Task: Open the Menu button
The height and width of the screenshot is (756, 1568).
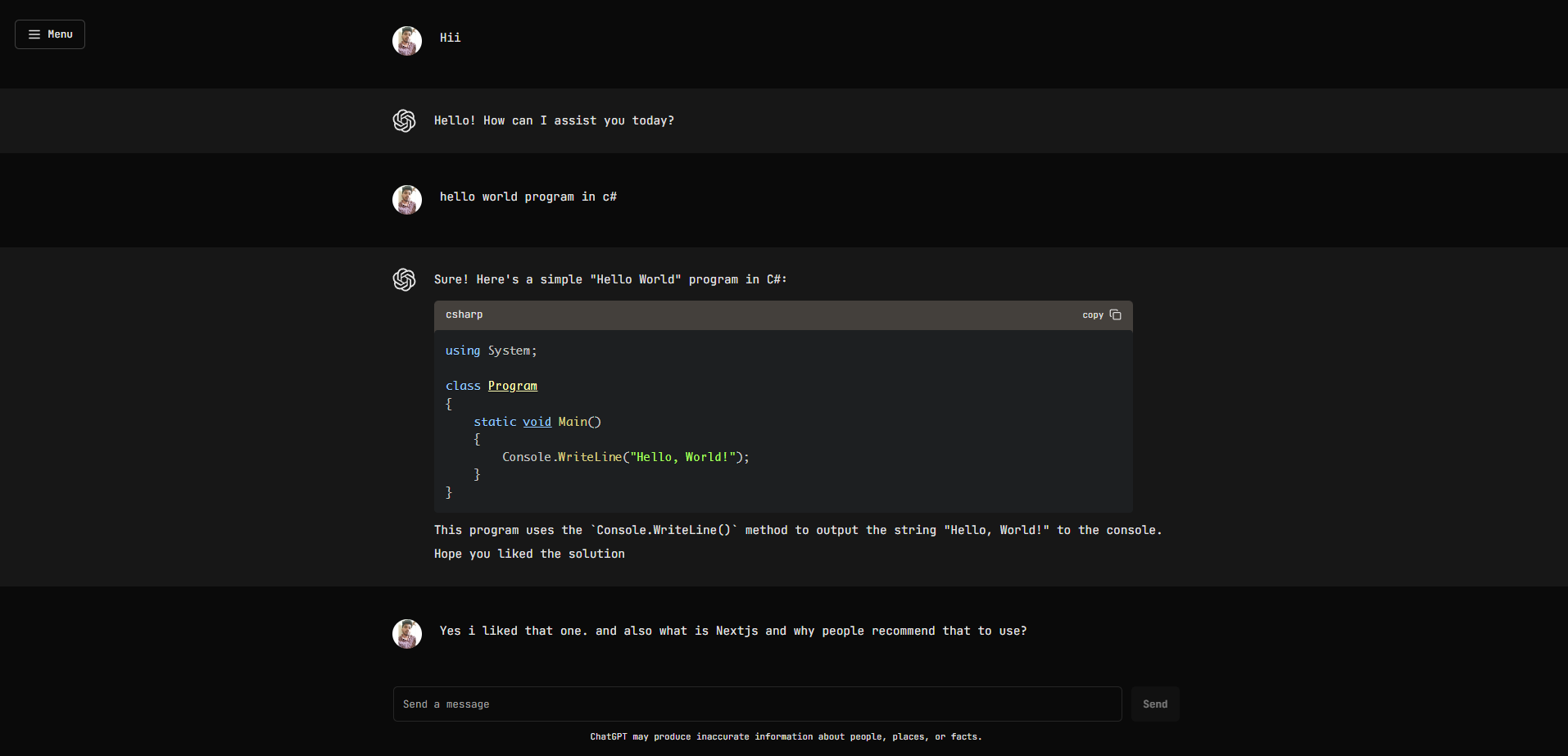Action: point(50,34)
